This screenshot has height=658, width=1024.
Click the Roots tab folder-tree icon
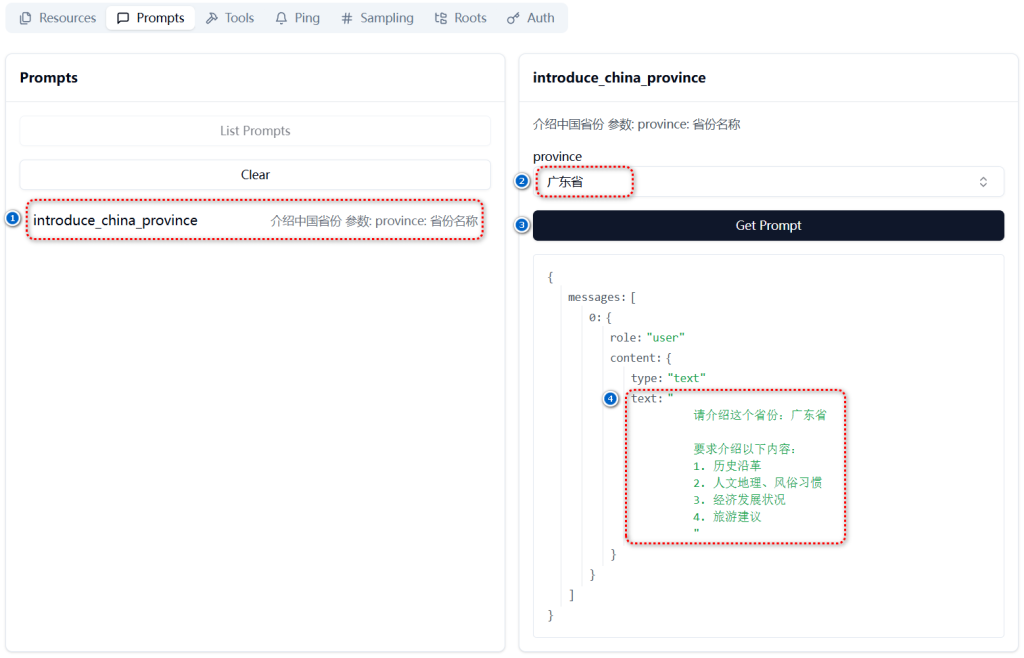(x=441, y=18)
